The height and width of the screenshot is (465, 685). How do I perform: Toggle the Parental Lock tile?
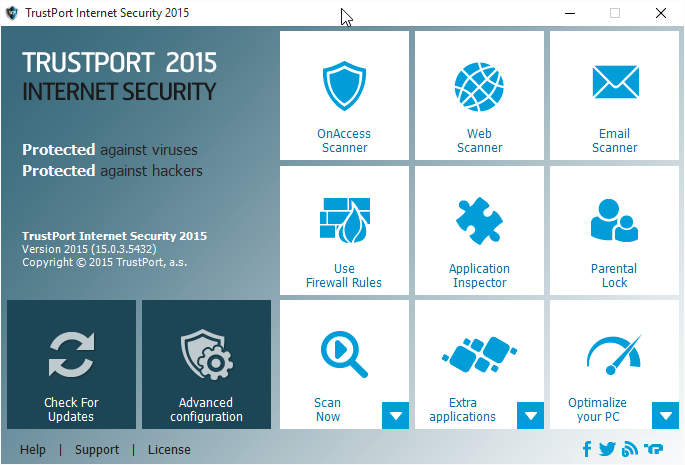click(614, 230)
